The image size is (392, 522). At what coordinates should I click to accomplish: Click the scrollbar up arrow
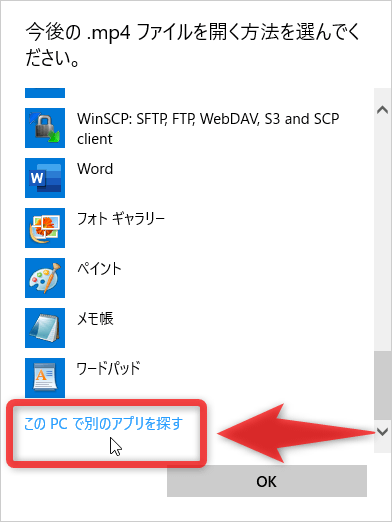tap(382, 110)
